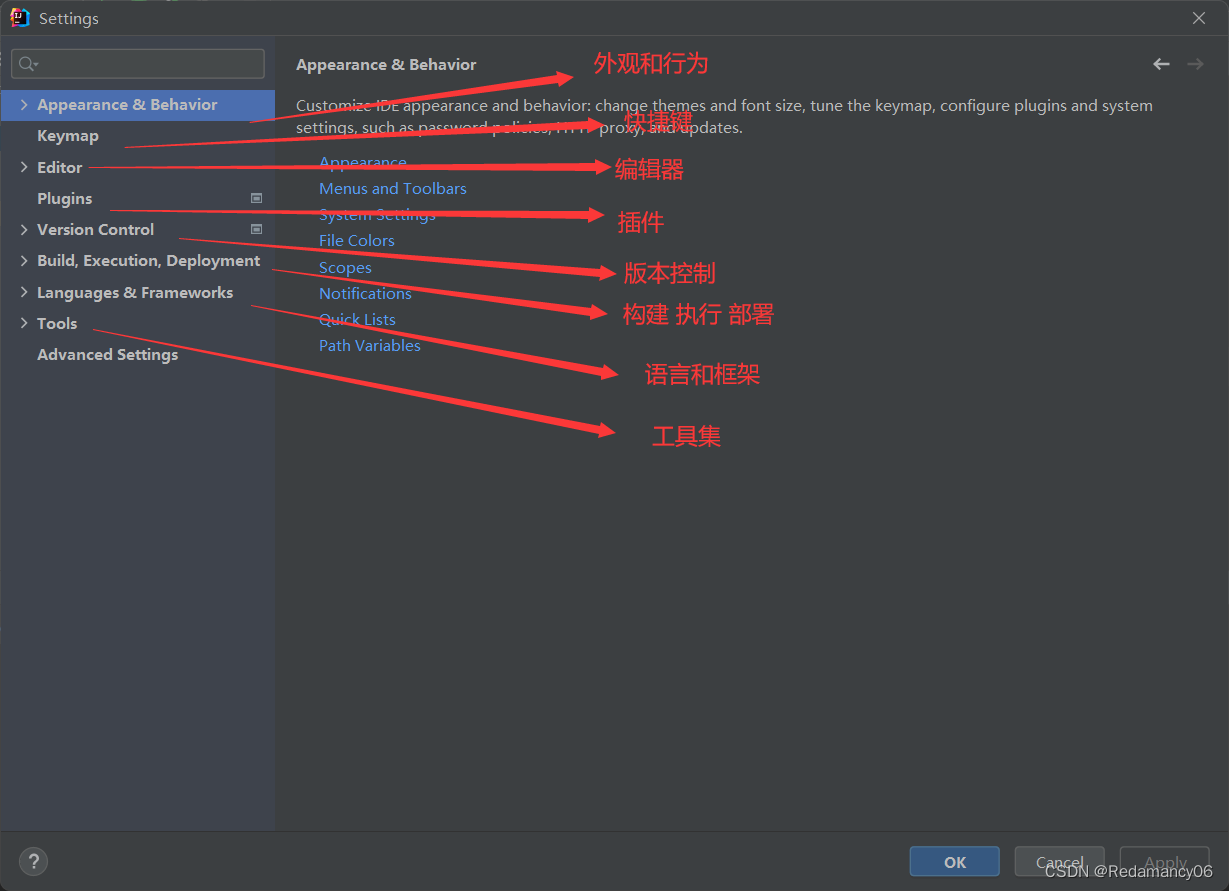
Task: Click the project-level icon beside Plugins
Action: click(256, 198)
